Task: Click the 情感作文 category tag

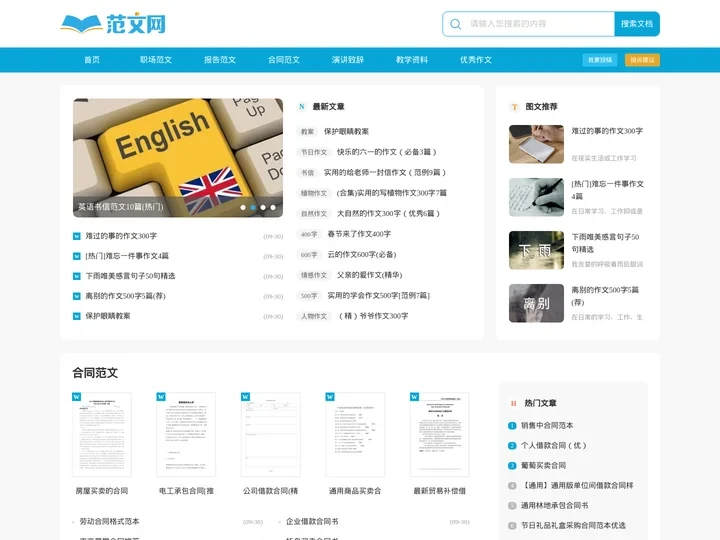Action: pos(314,275)
